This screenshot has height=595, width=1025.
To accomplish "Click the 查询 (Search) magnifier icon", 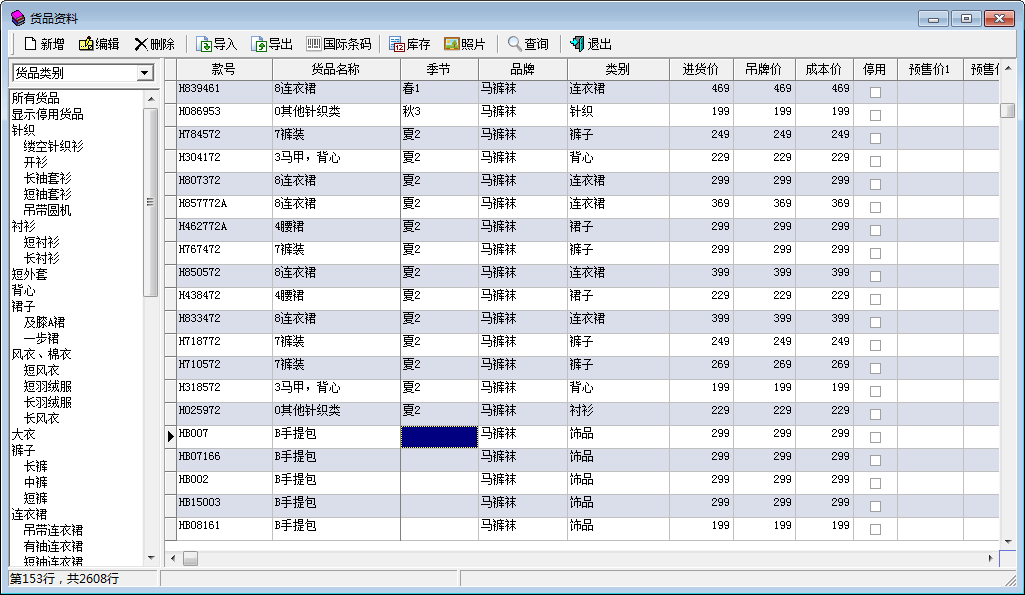I will point(514,44).
